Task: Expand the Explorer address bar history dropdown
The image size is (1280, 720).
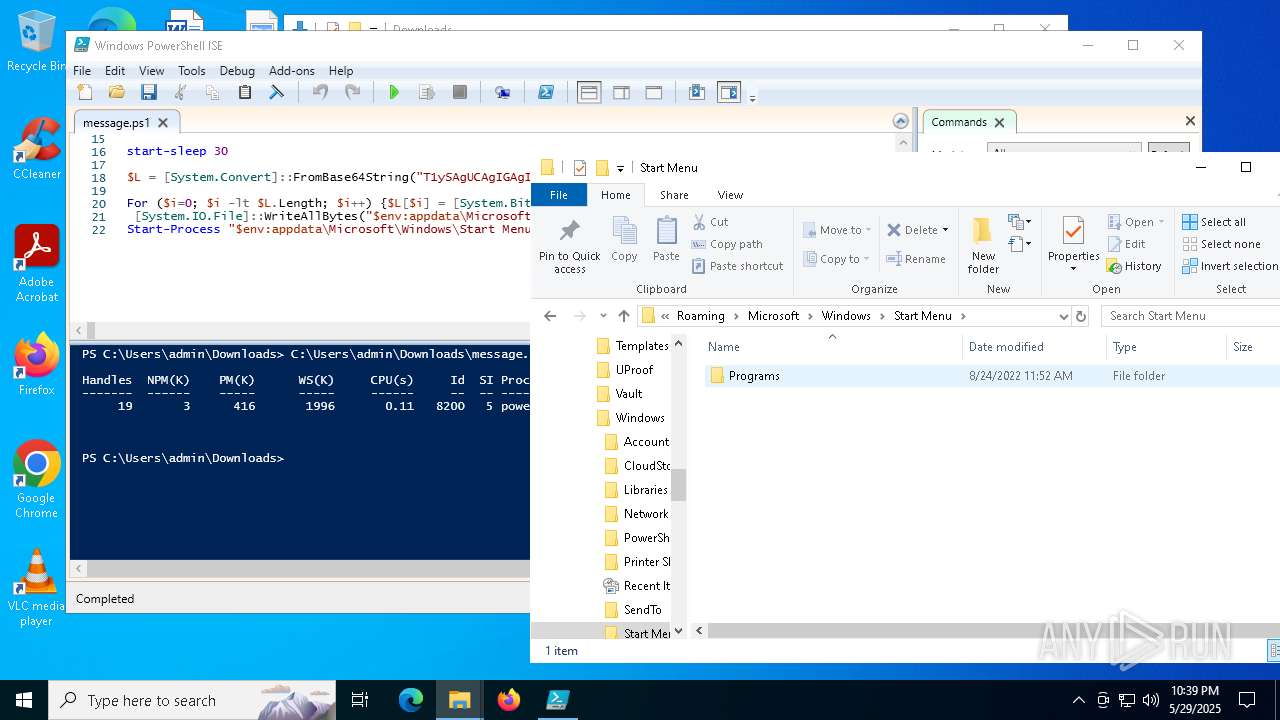Action: click(x=1063, y=316)
